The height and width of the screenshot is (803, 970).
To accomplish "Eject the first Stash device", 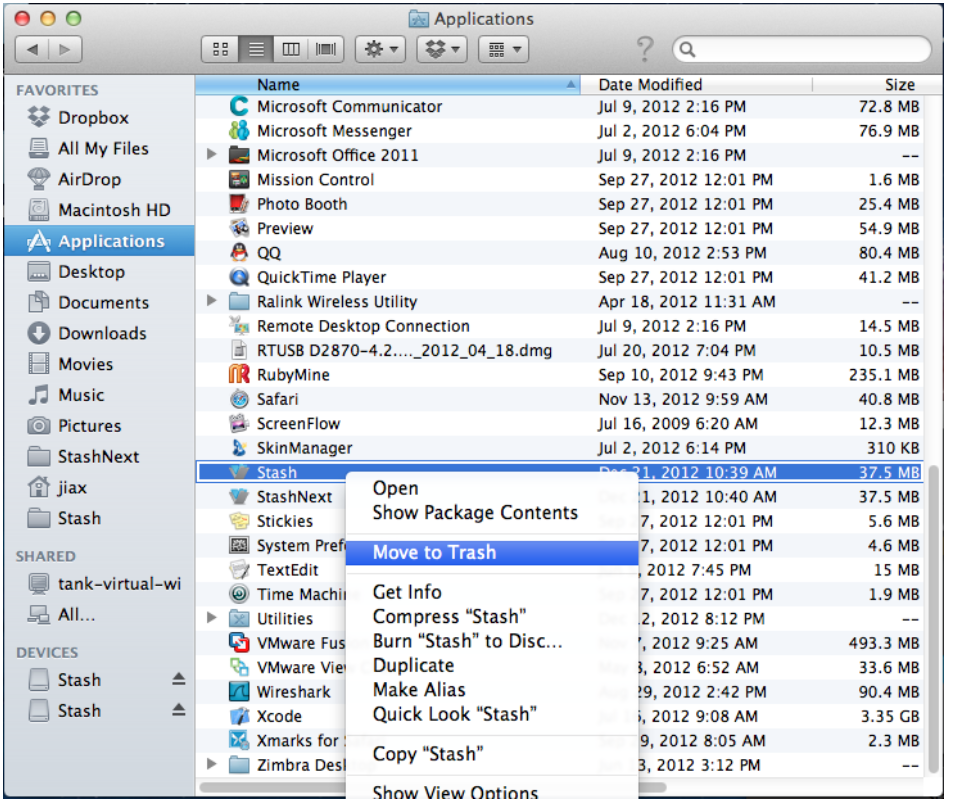I will pos(178,680).
